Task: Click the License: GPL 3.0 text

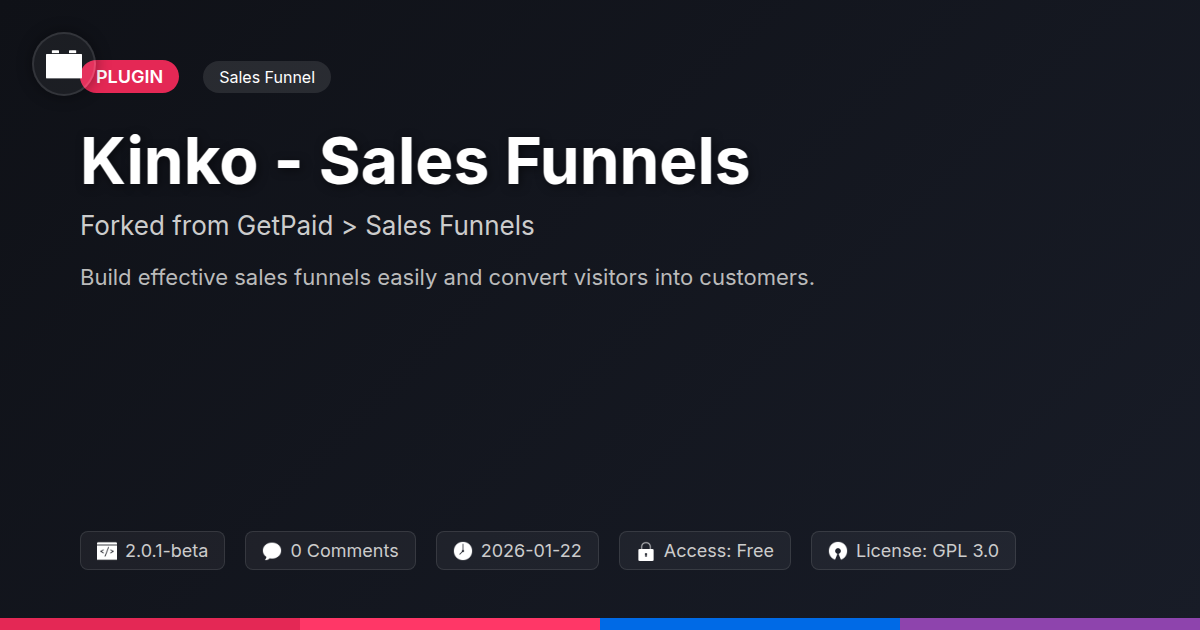Action: click(x=927, y=551)
